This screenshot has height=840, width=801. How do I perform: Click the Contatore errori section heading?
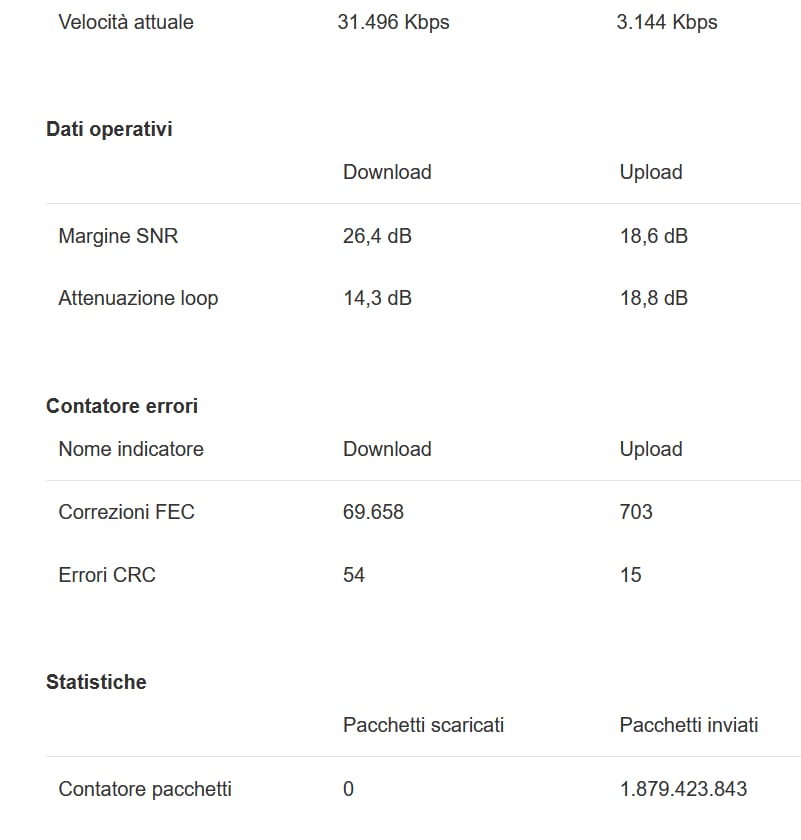coord(122,406)
